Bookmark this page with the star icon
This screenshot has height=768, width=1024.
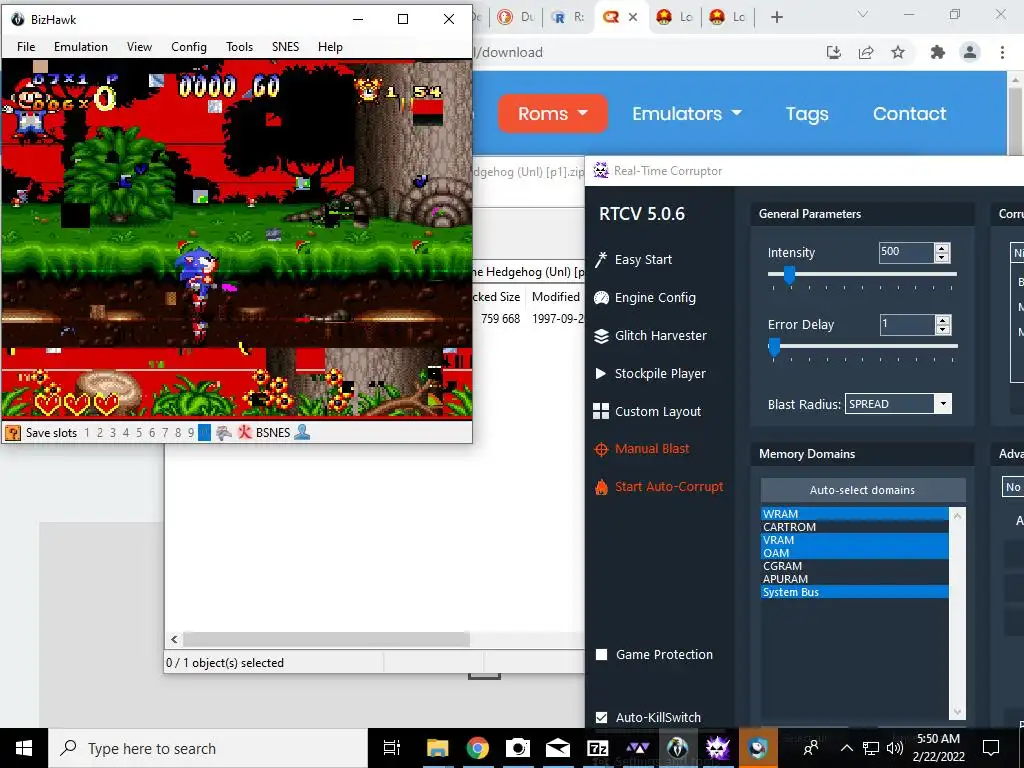point(898,52)
